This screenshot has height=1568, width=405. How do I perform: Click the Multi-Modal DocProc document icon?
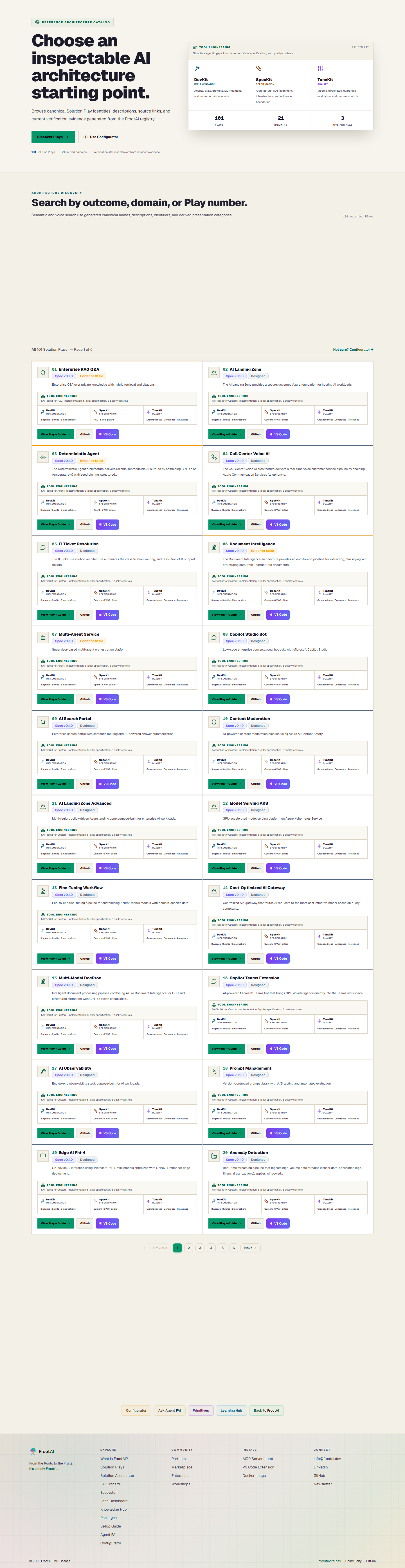43,981
